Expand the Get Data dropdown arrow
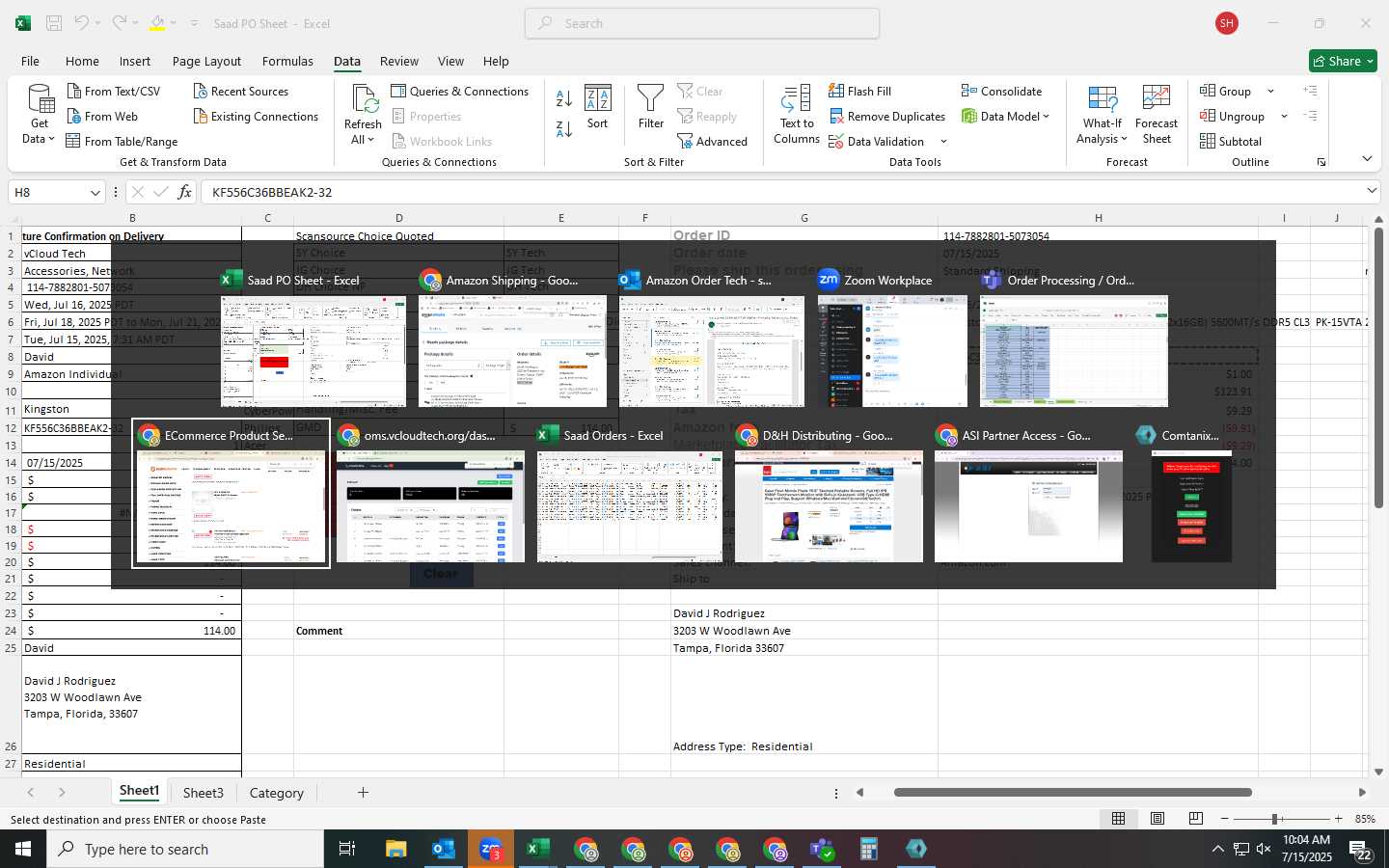The image size is (1389, 868). 53,139
